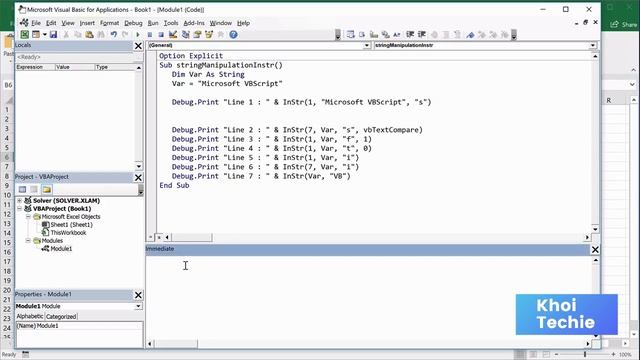This screenshot has height=360, width=640.
Task: Click the Find binoculars icon
Action: click(101, 35)
